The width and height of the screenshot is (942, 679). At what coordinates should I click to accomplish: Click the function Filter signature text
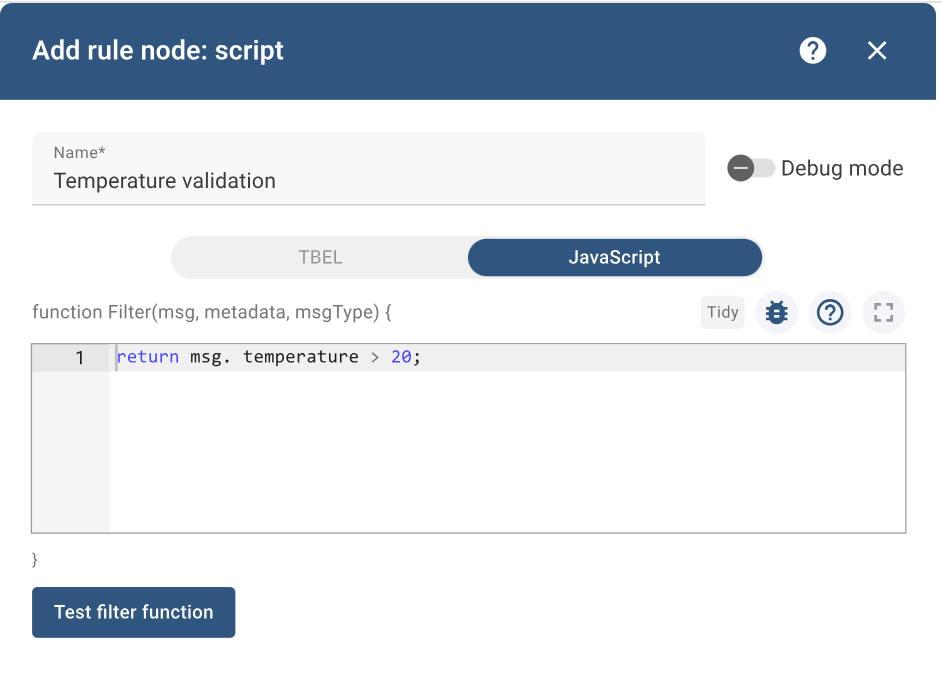click(x=212, y=312)
